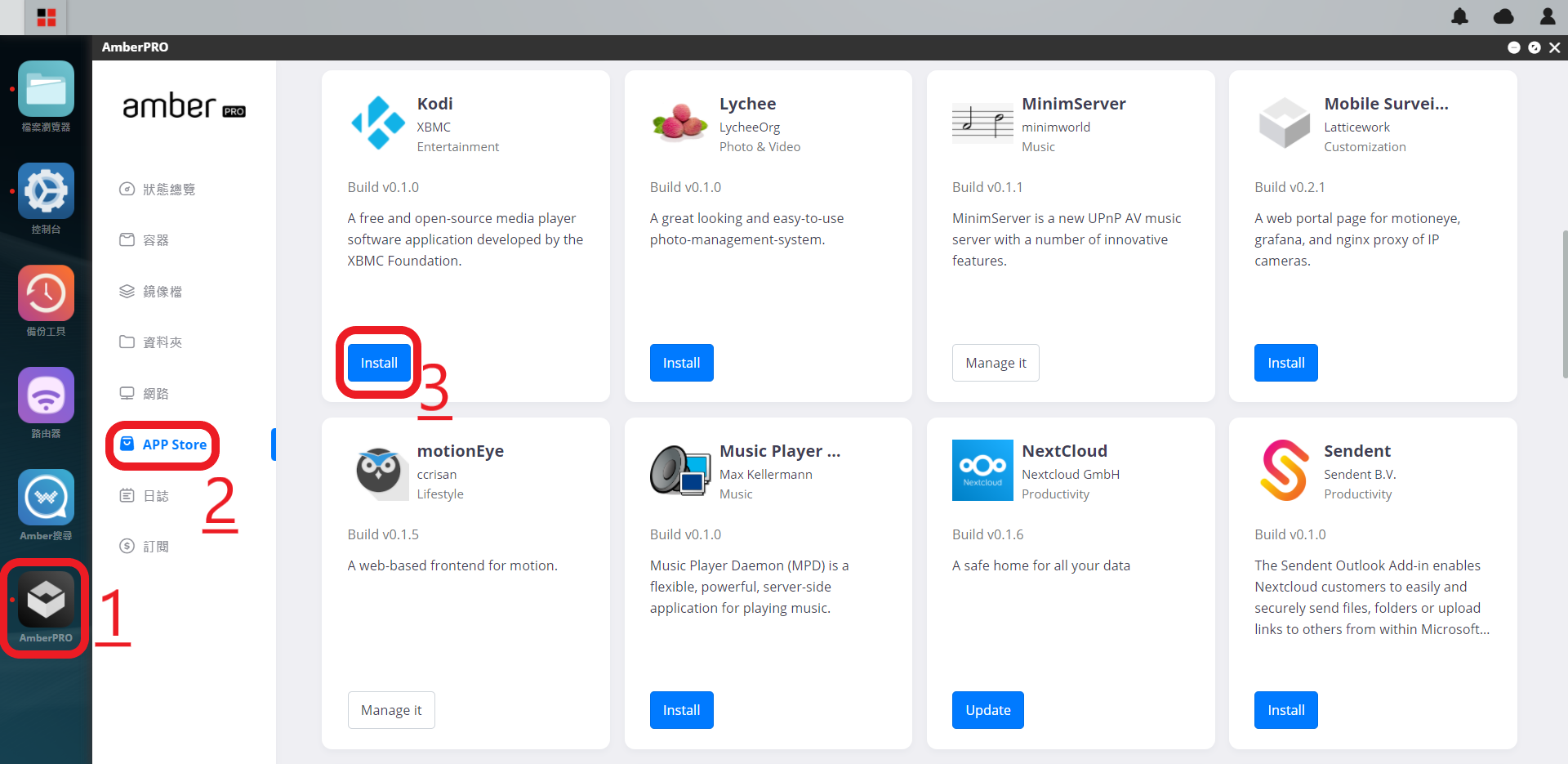Click the cloud status icon

click(x=1503, y=16)
